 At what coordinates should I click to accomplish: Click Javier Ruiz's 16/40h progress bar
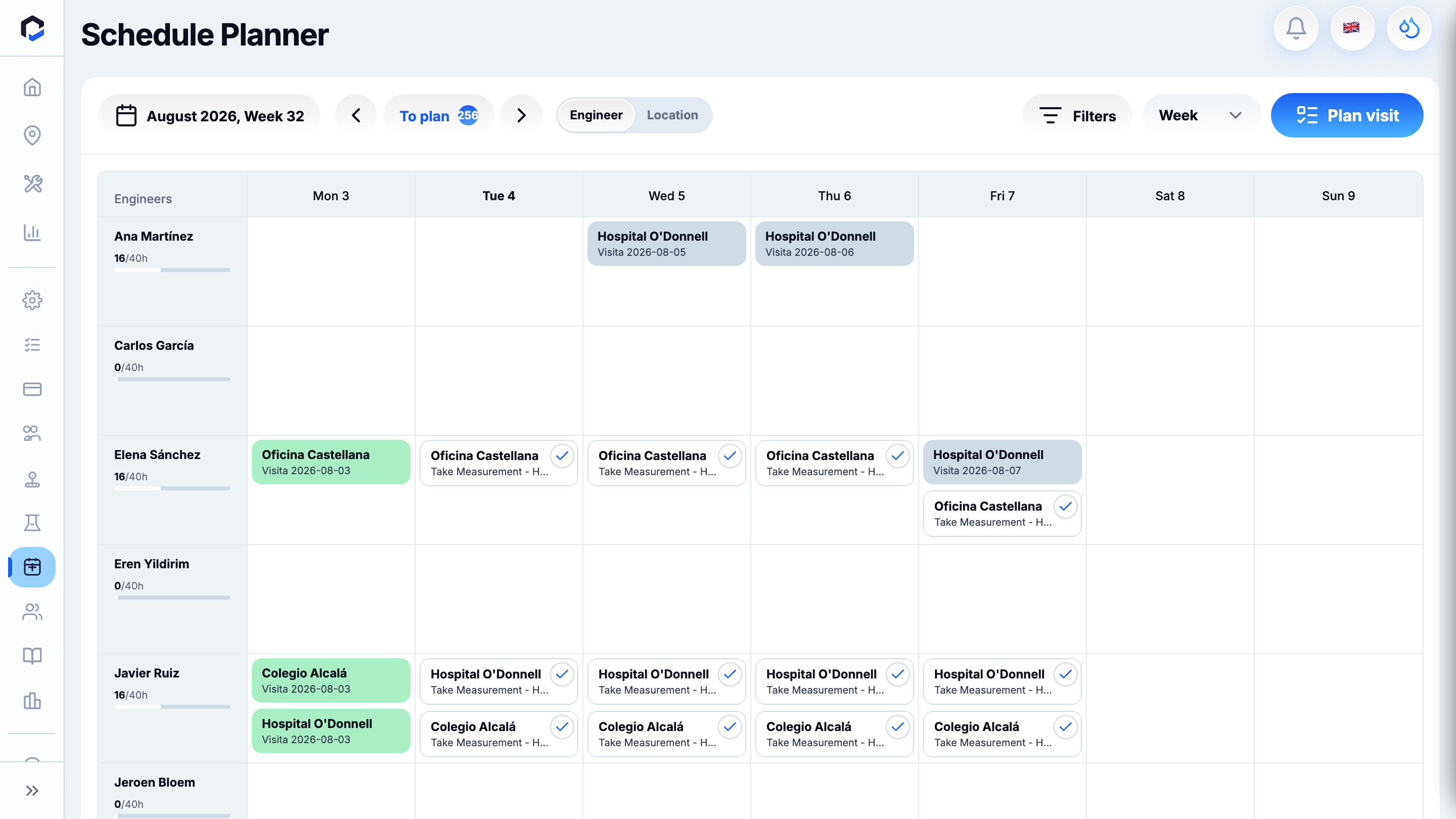point(172,707)
